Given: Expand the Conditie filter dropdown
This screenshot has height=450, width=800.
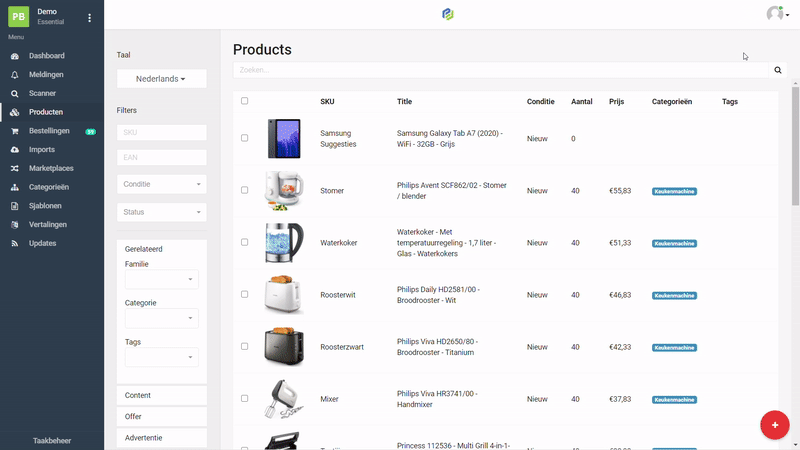Looking at the screenshot, I should pyautogui.click(x=161, y=184).
